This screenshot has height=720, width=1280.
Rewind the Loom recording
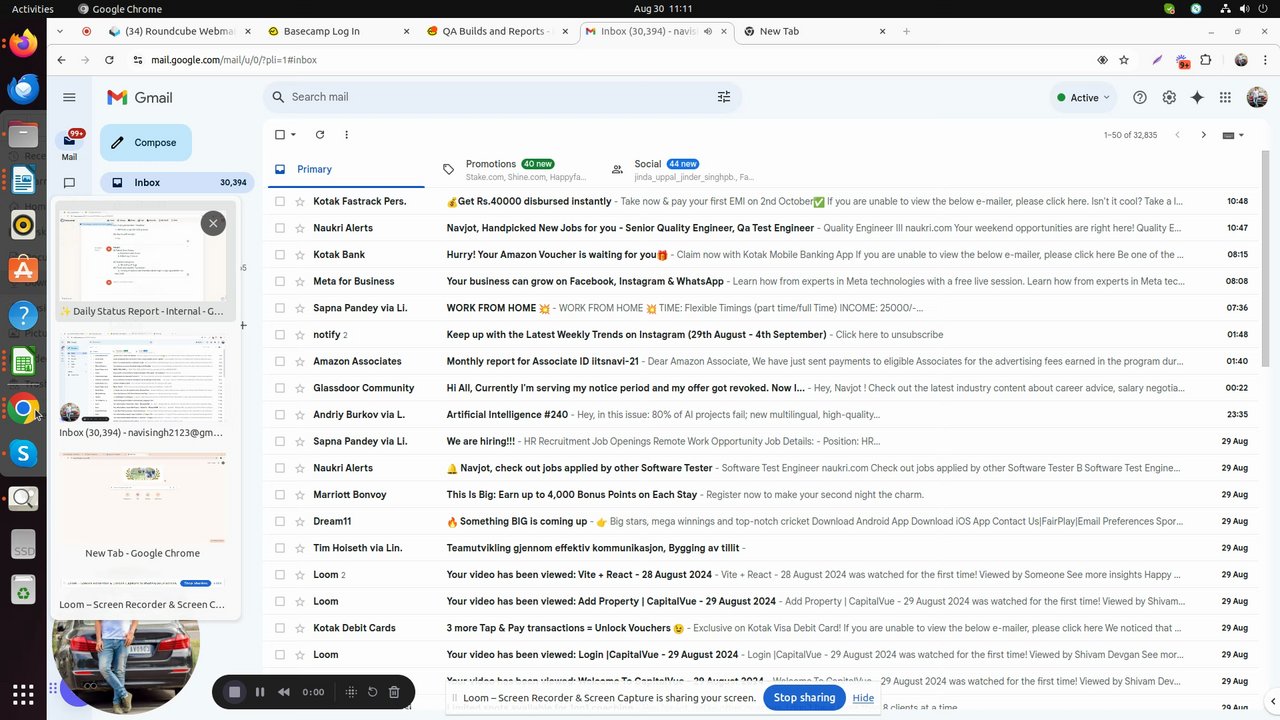284,692
